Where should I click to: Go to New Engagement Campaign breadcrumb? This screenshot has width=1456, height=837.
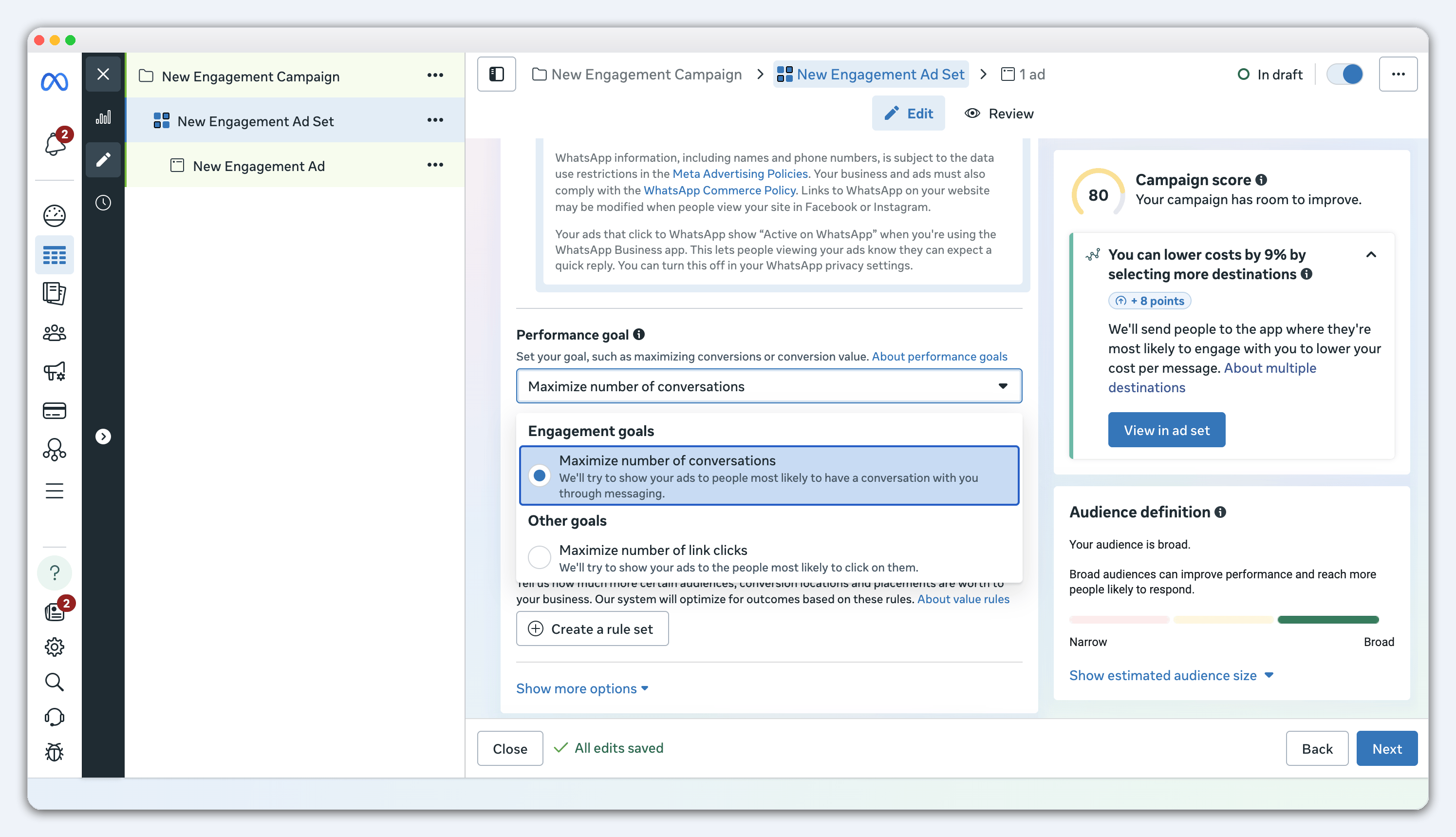click(636, 74)
